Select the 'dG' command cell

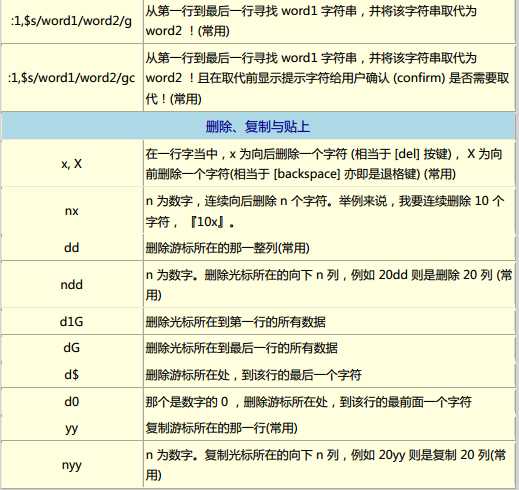[x=71, y=348]
